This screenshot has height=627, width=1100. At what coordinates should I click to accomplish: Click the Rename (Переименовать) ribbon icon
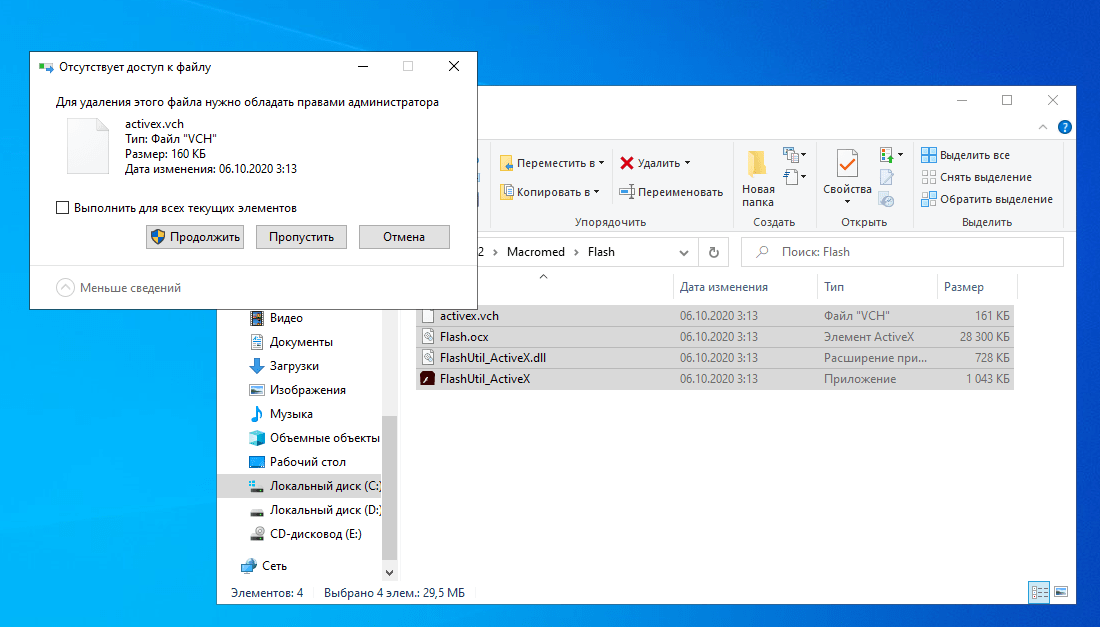[627, 192]
